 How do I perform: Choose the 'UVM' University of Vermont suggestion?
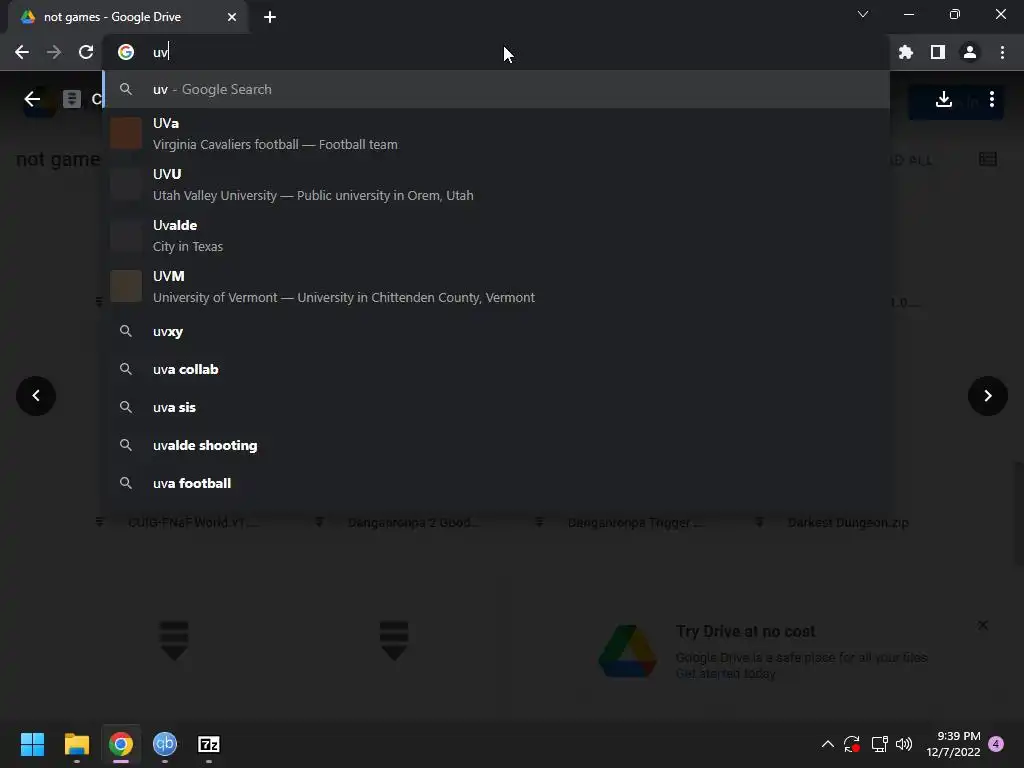click(496, 287)
